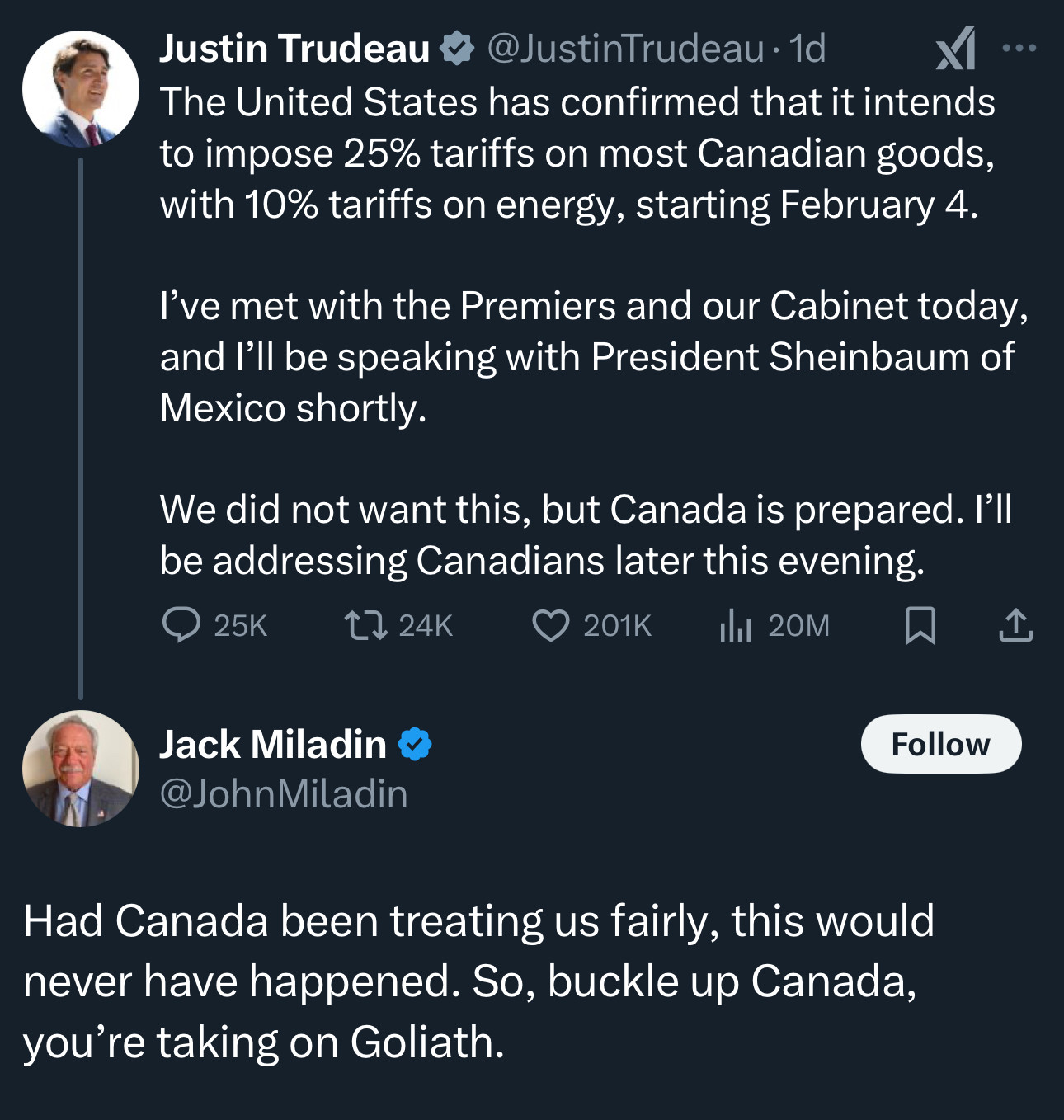
Task: Click the reply comment icon with 25K
Action: click(x=181, y=625)
